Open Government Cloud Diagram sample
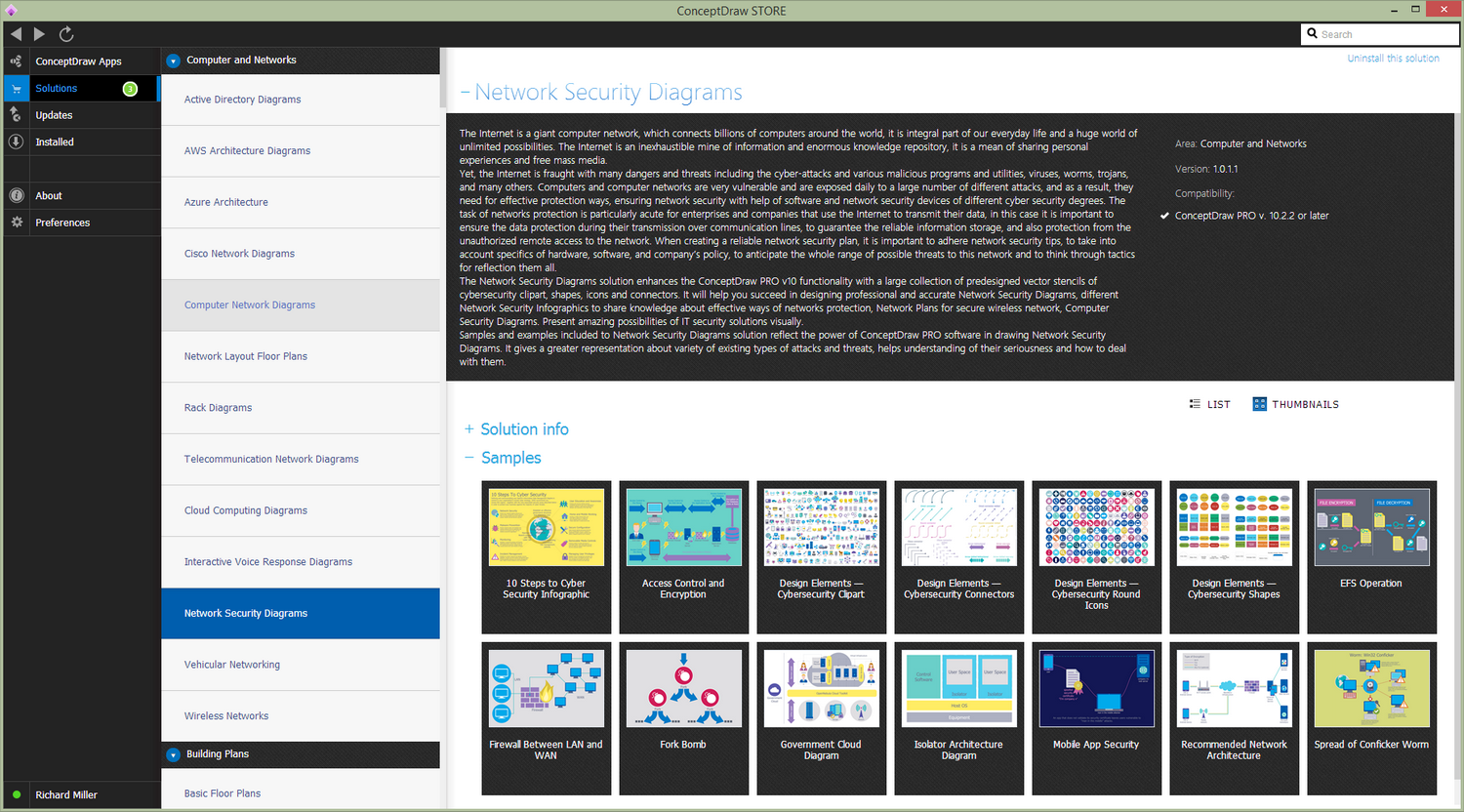The height and width of the screenshot is (812, 1464). pyautogui.click(x=822, y=717)
